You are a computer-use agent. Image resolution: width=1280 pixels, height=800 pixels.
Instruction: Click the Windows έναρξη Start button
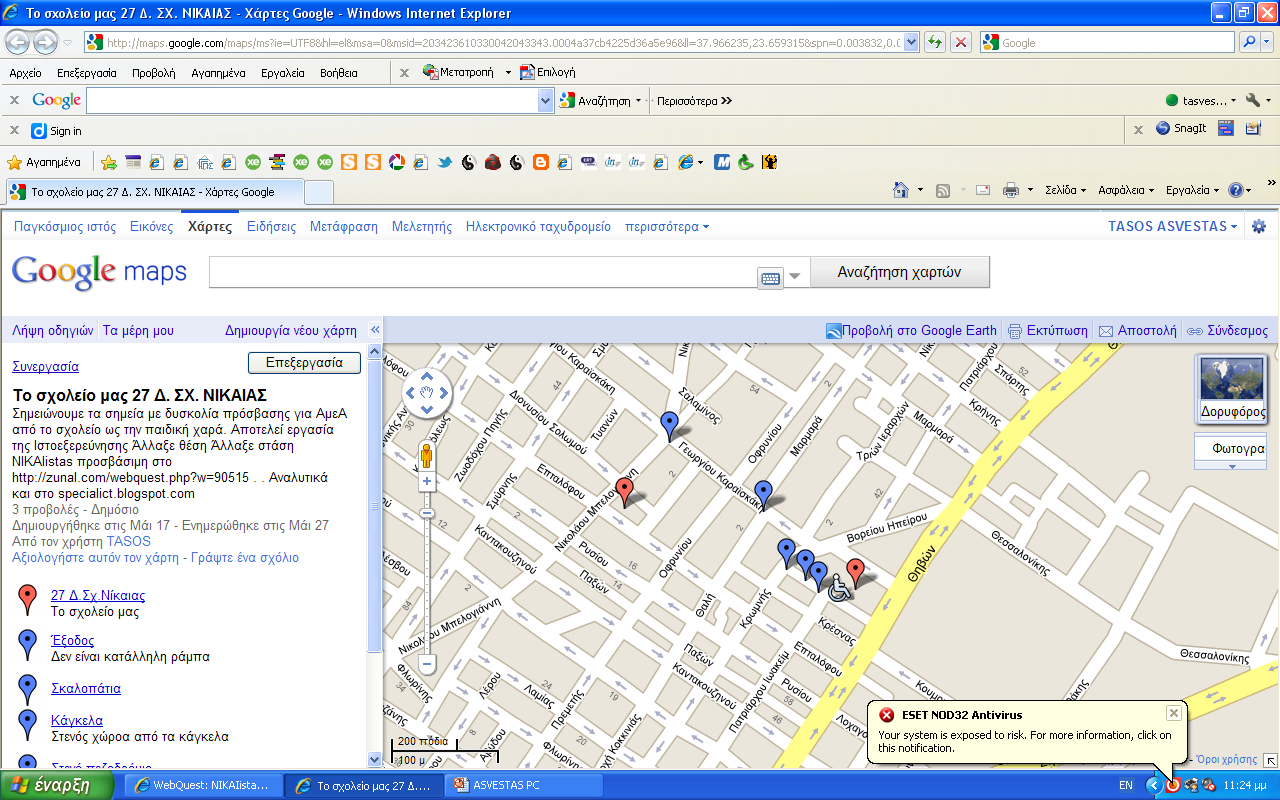click(56, 785)
